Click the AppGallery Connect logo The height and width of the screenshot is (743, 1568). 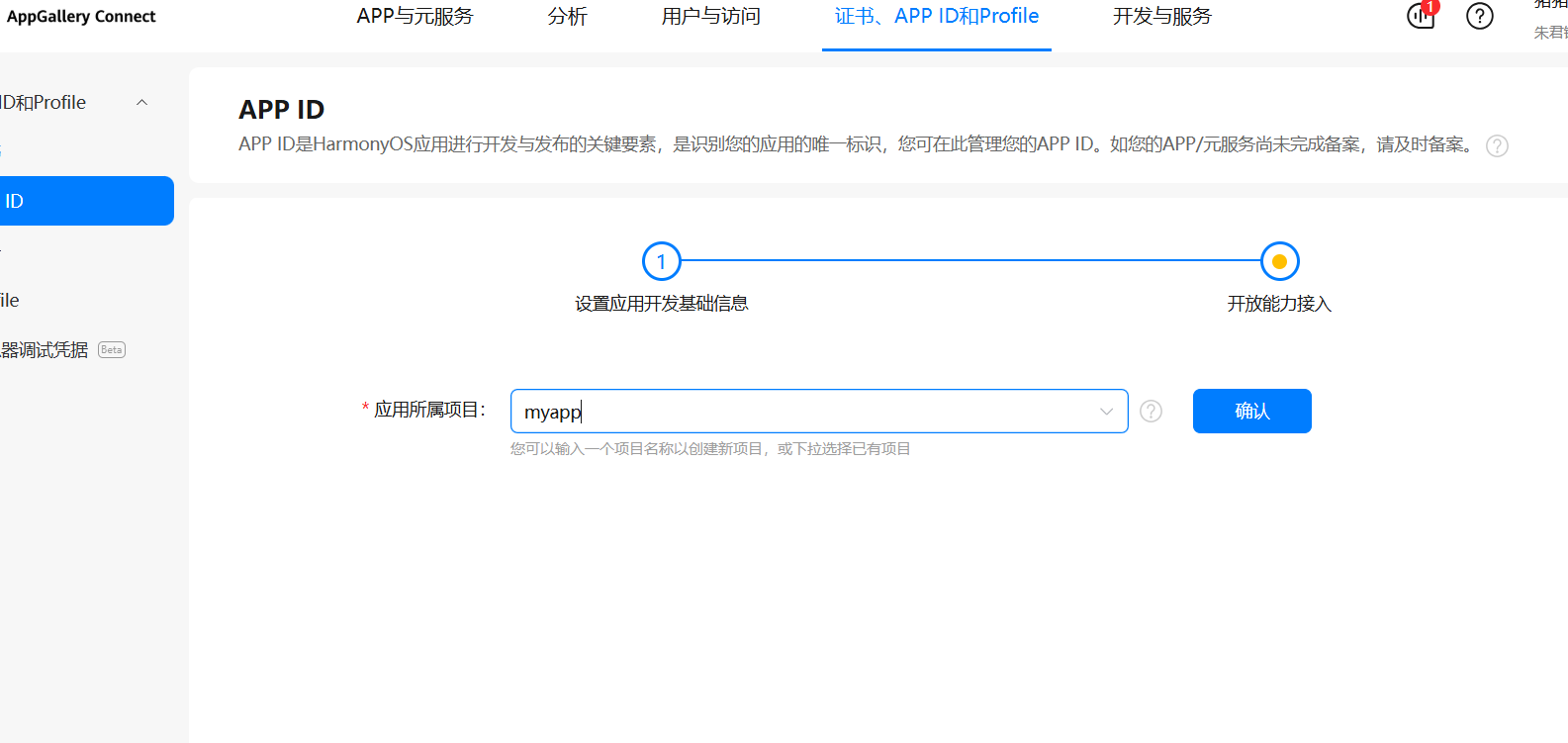[x=81, y=16]
